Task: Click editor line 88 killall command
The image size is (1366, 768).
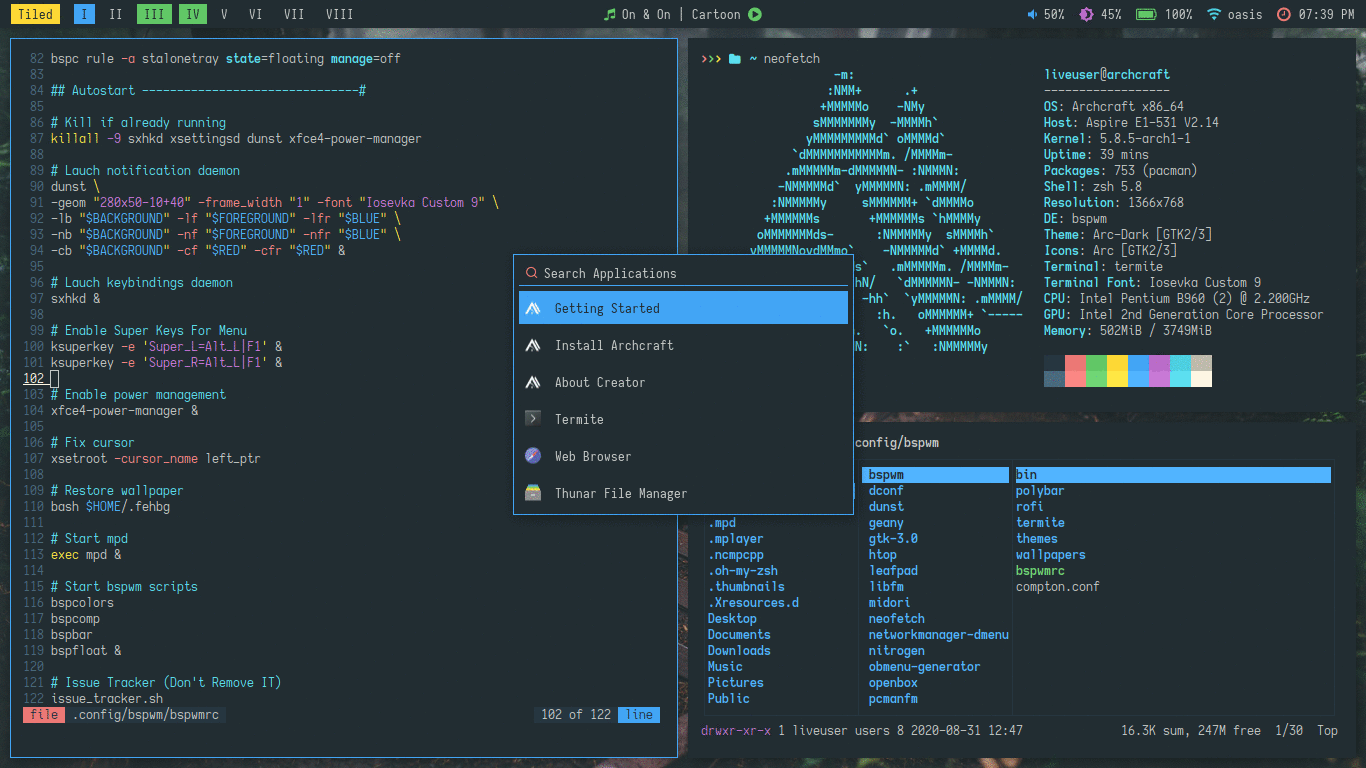Action: 236,139
